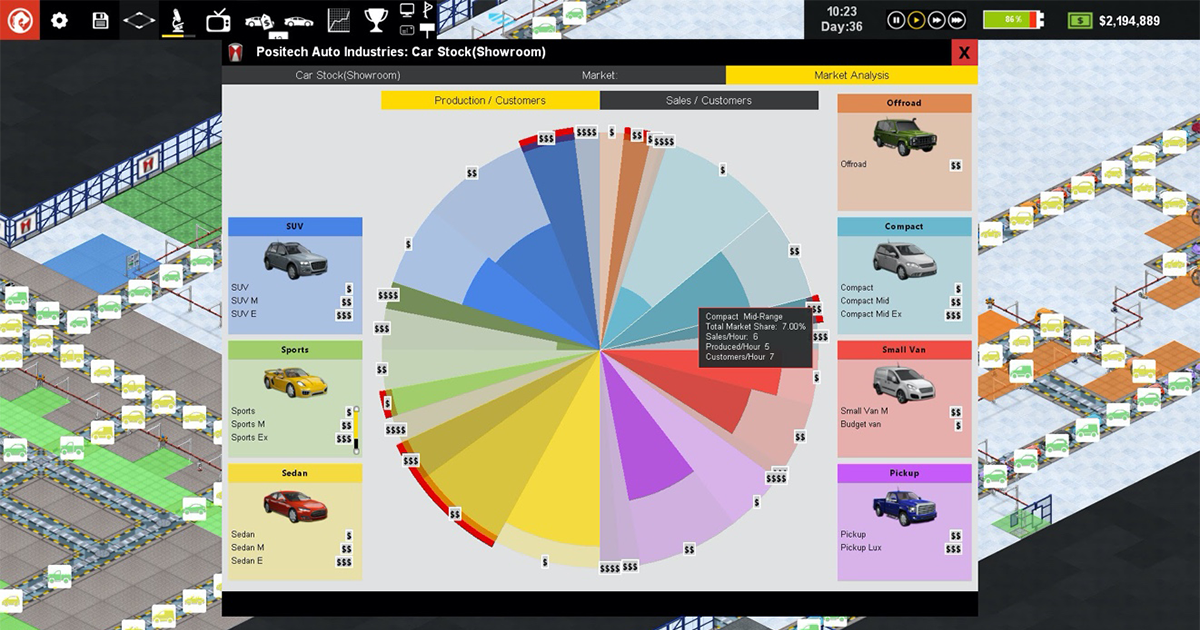Pause the game simulation

[895, 20]
